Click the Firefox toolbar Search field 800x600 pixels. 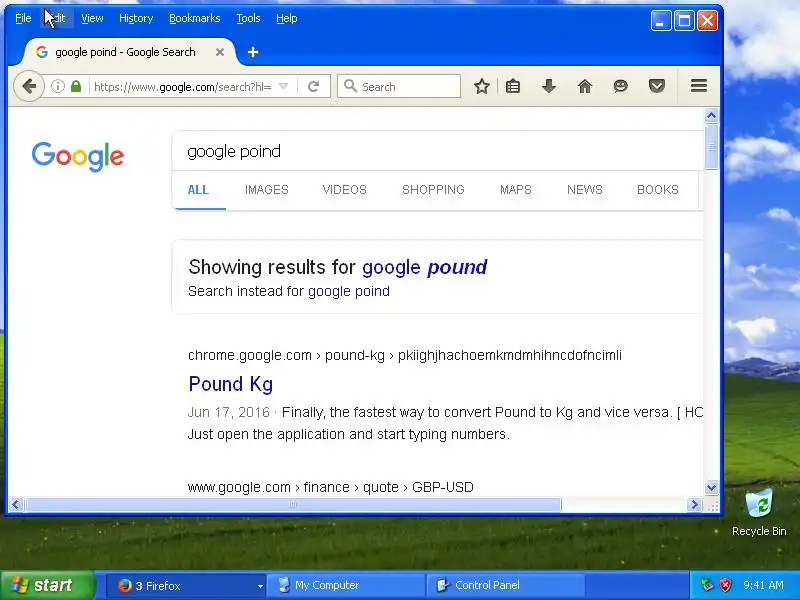(399, 86)
